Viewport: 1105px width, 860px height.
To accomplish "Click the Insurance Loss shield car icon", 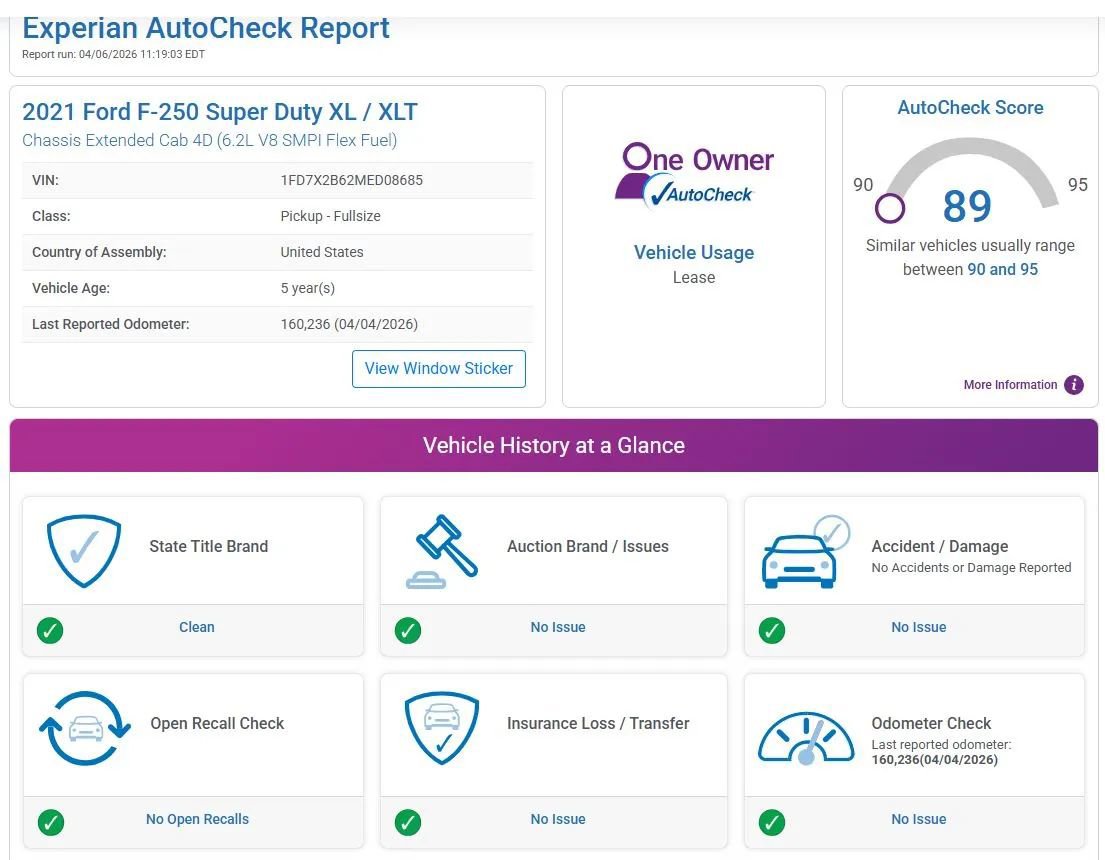I will tap(442, 728).
